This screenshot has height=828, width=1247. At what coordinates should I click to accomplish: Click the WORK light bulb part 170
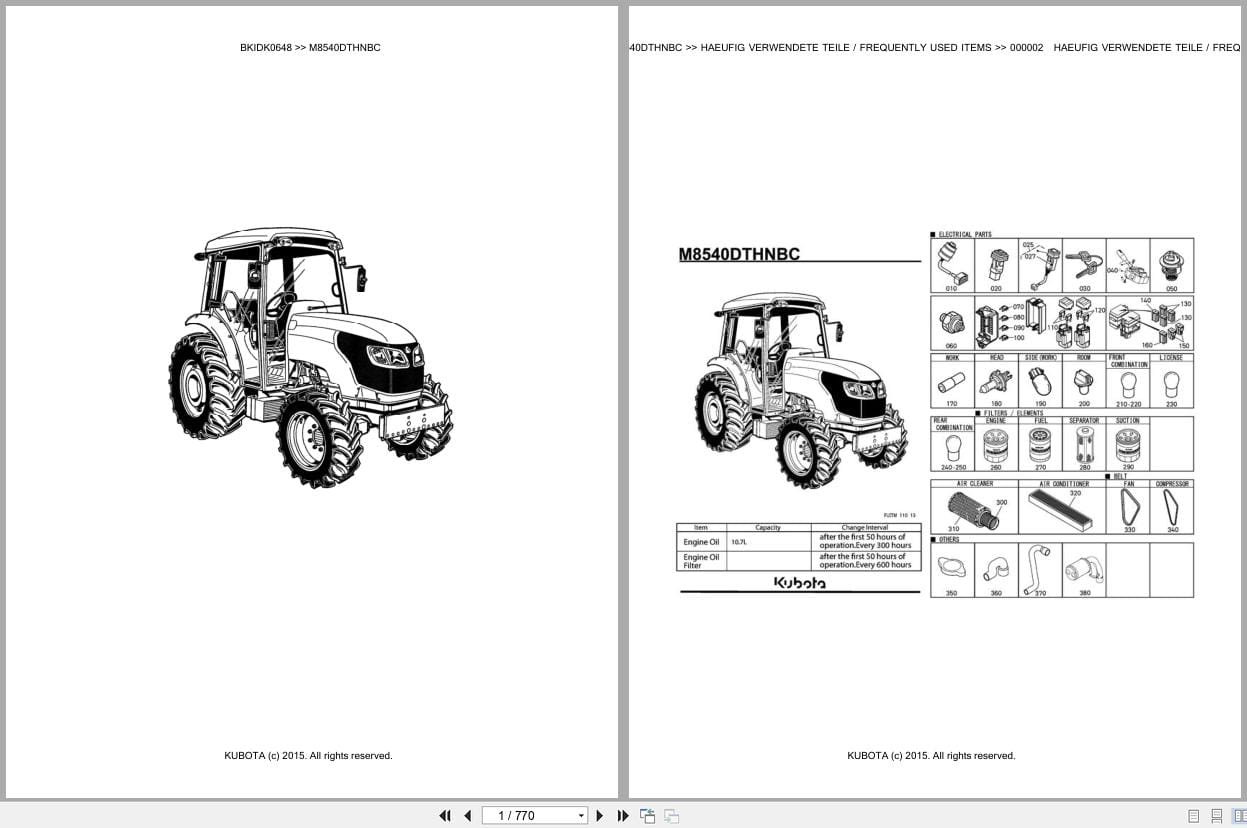[x=952, y=381]
